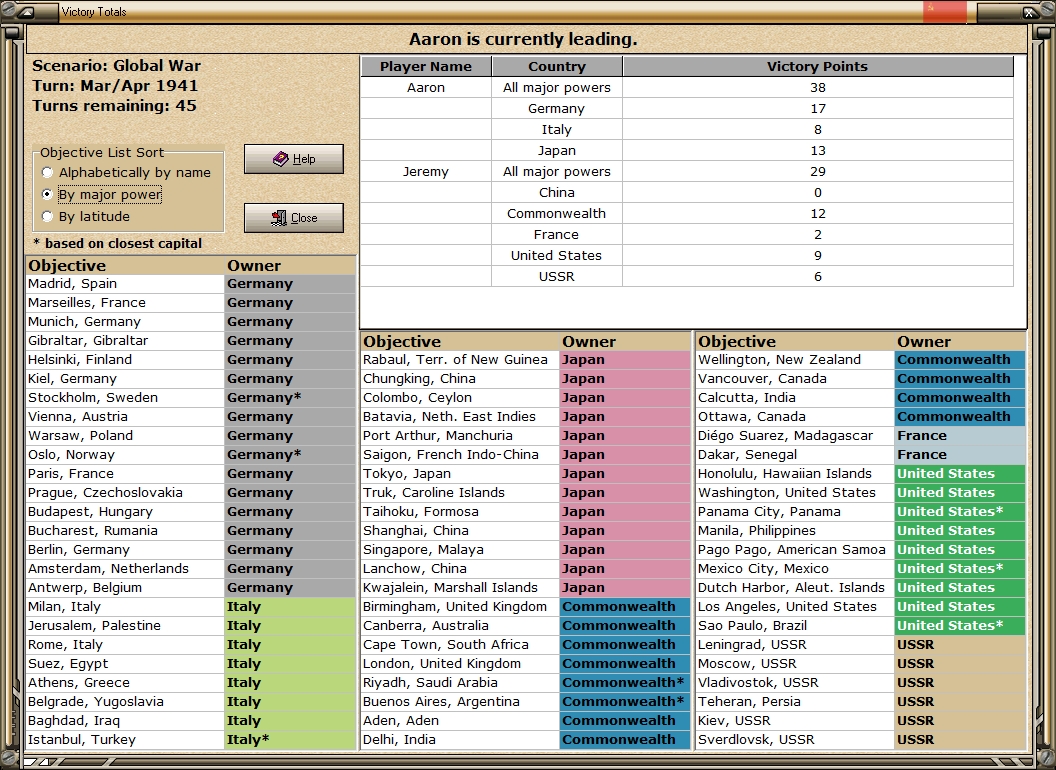The image size is (1056, 770).
Task: Select the Rabaul, Terr. of New Guinea objective
Action: point(461,360)
